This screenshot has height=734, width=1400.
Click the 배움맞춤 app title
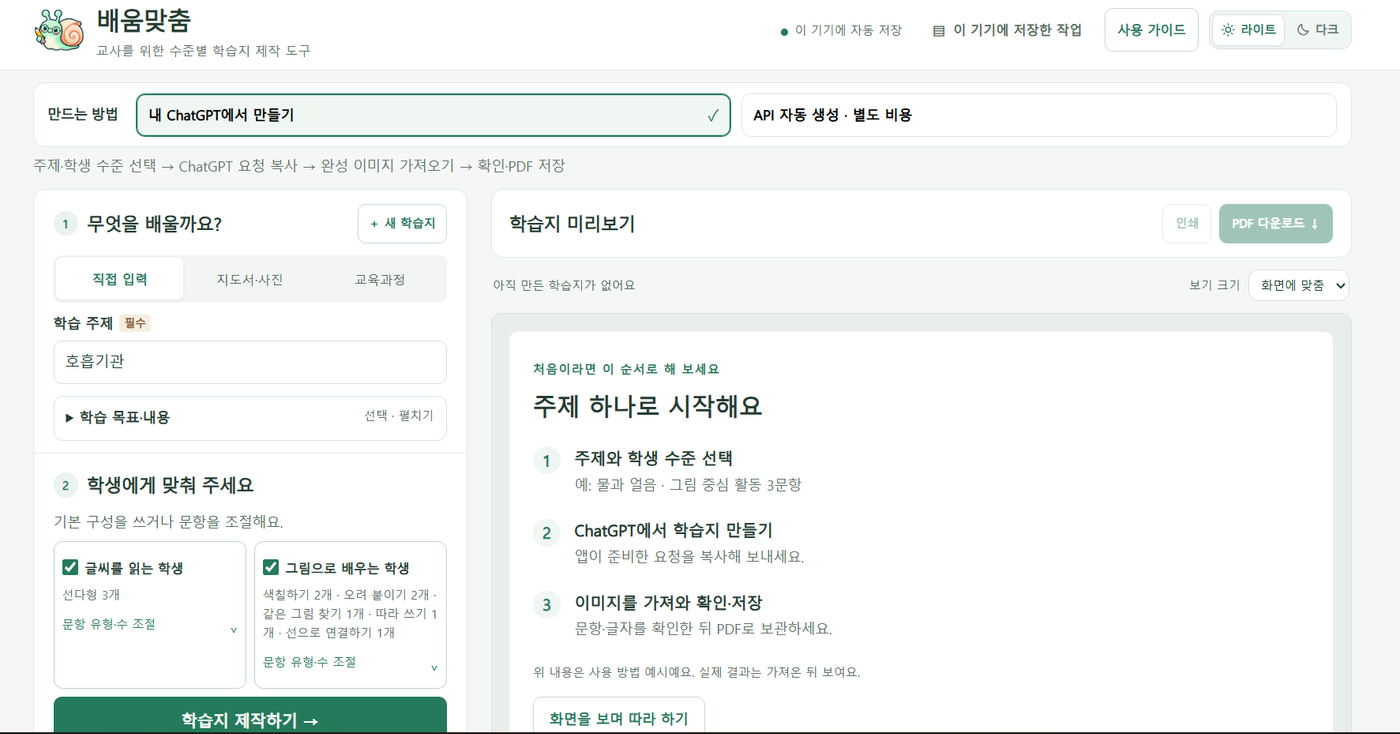tap(144, 20)
